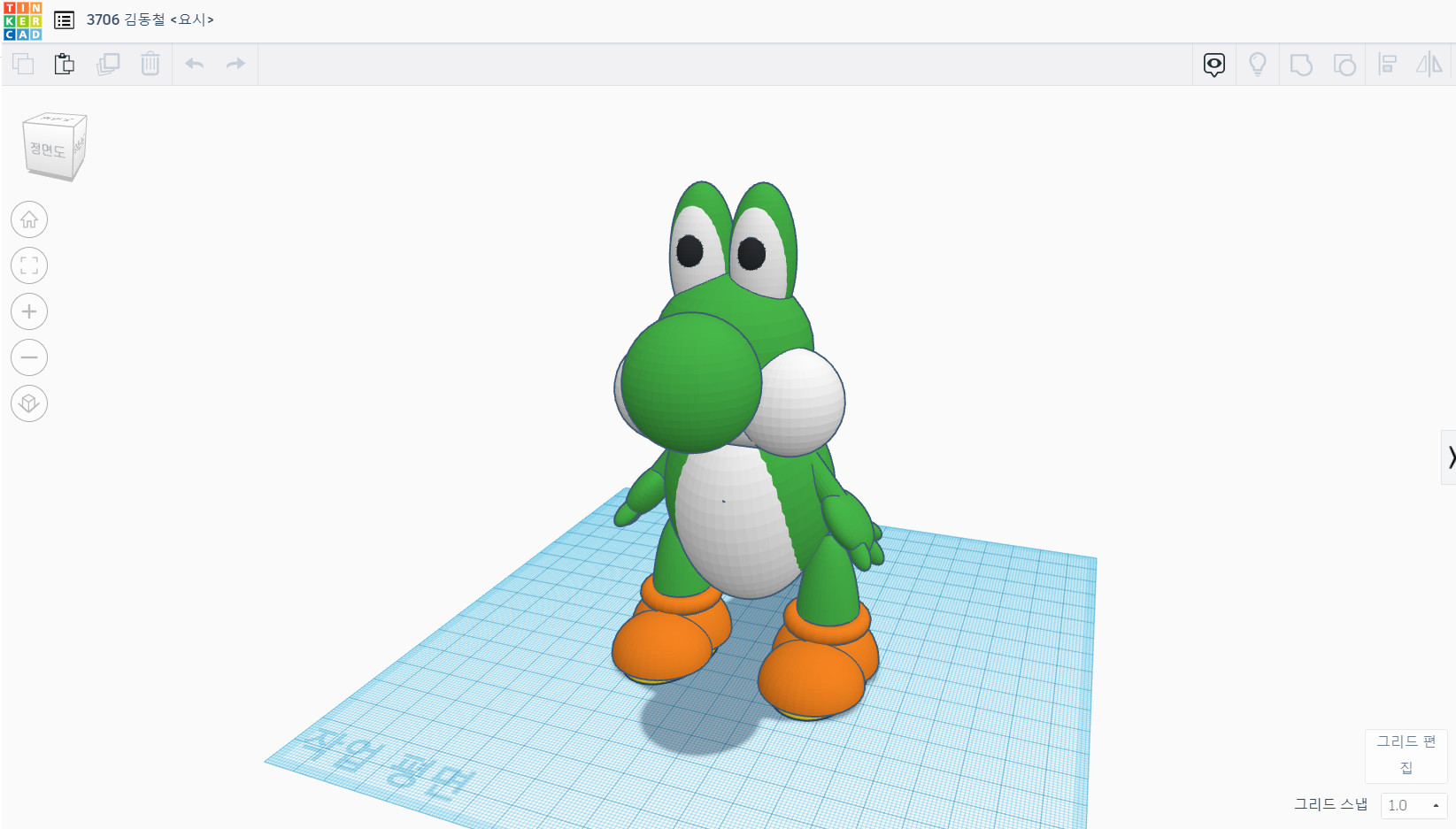Click the Undo arrow
This screenshot has height=829, width=1456.
click(x=195, y=64)
